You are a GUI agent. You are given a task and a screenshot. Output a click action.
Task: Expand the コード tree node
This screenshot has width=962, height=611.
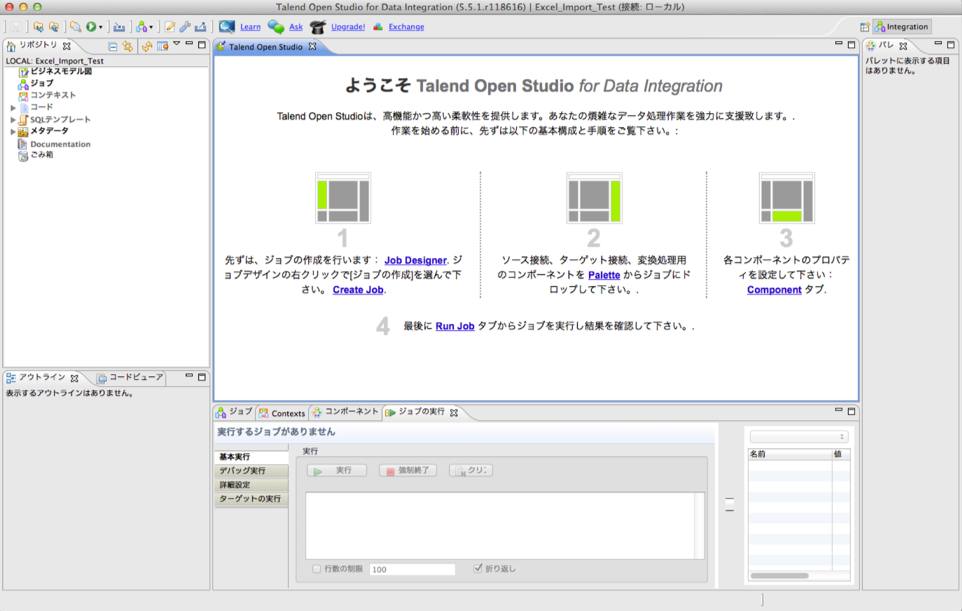13,107
